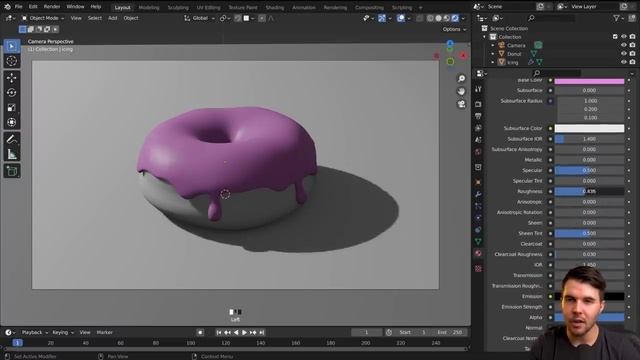The height and width of the screenshot is (360, 640).
Task: Open Object Data green triangle tab
Action: coord(478,242)
